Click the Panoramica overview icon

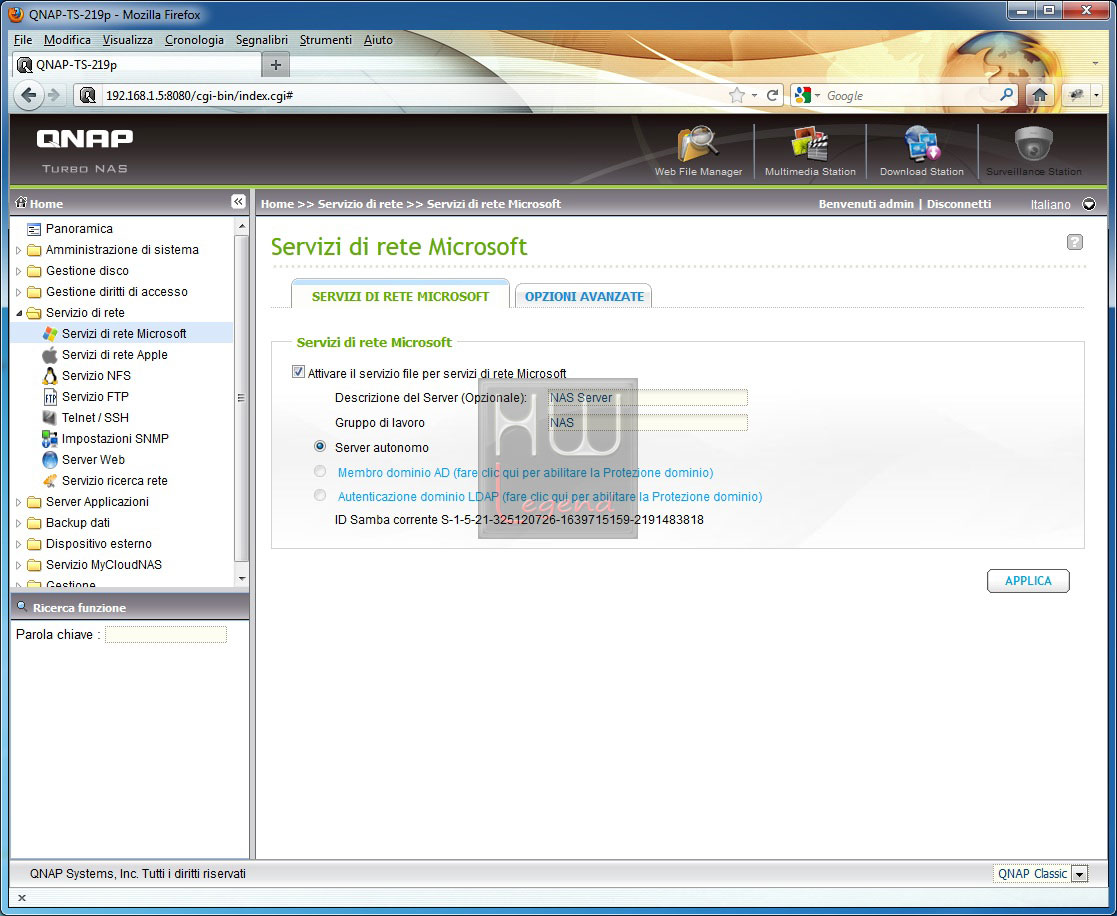point(33,229)
